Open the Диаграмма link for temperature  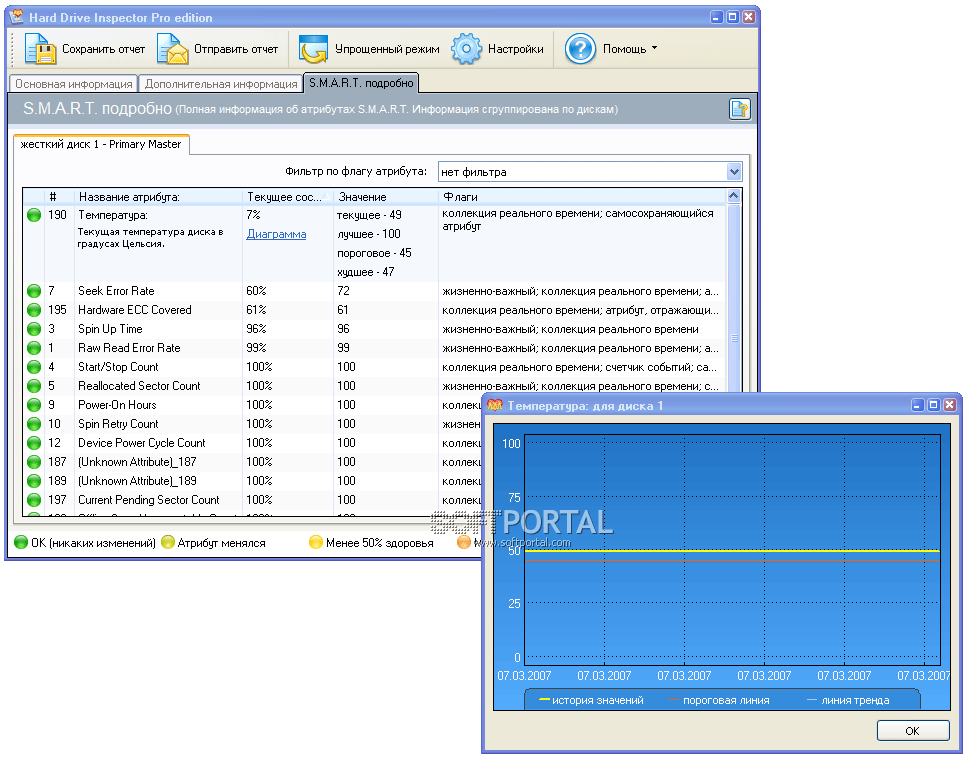(276, 234)
